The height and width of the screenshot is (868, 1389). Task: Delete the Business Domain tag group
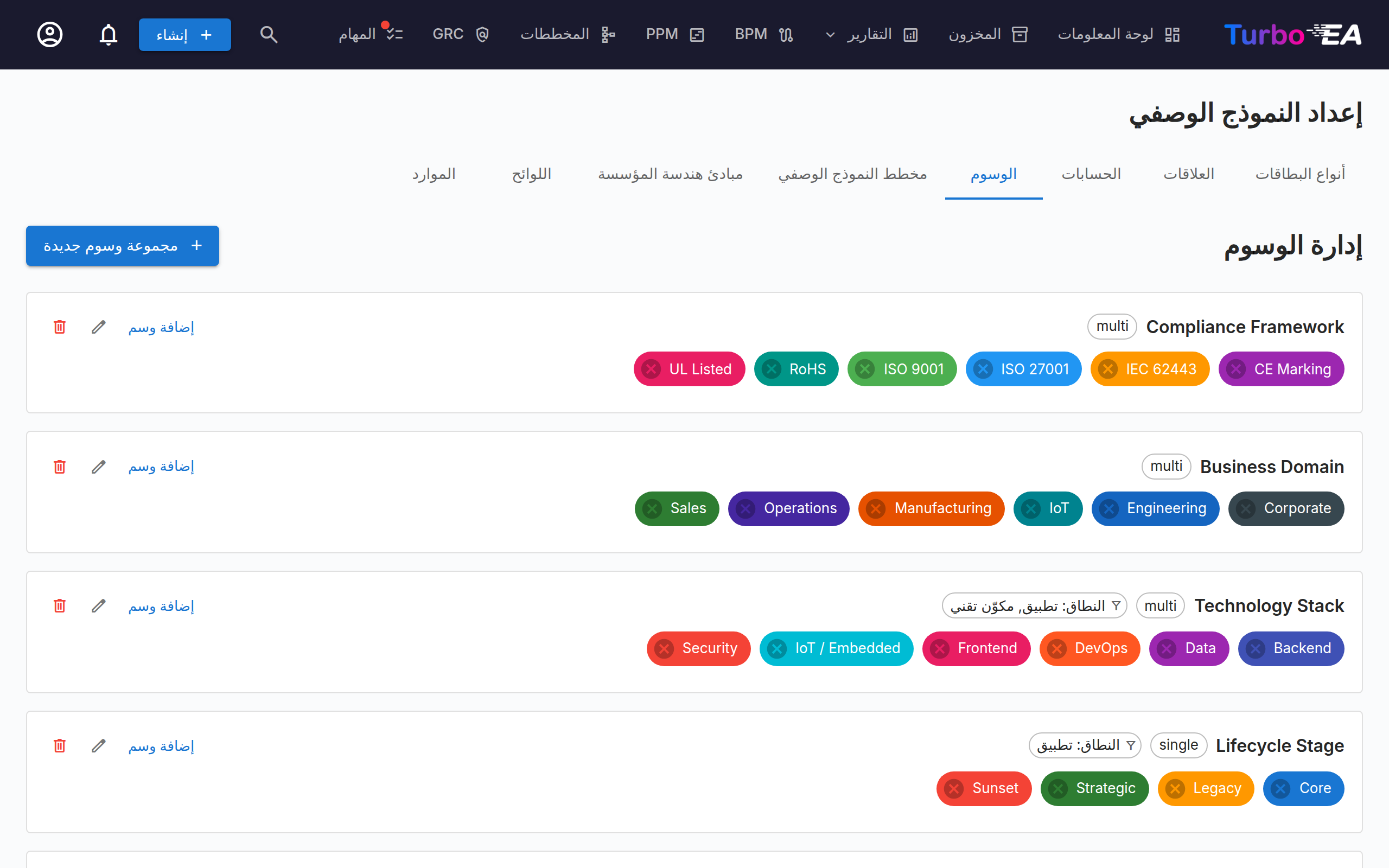(60, 467)
